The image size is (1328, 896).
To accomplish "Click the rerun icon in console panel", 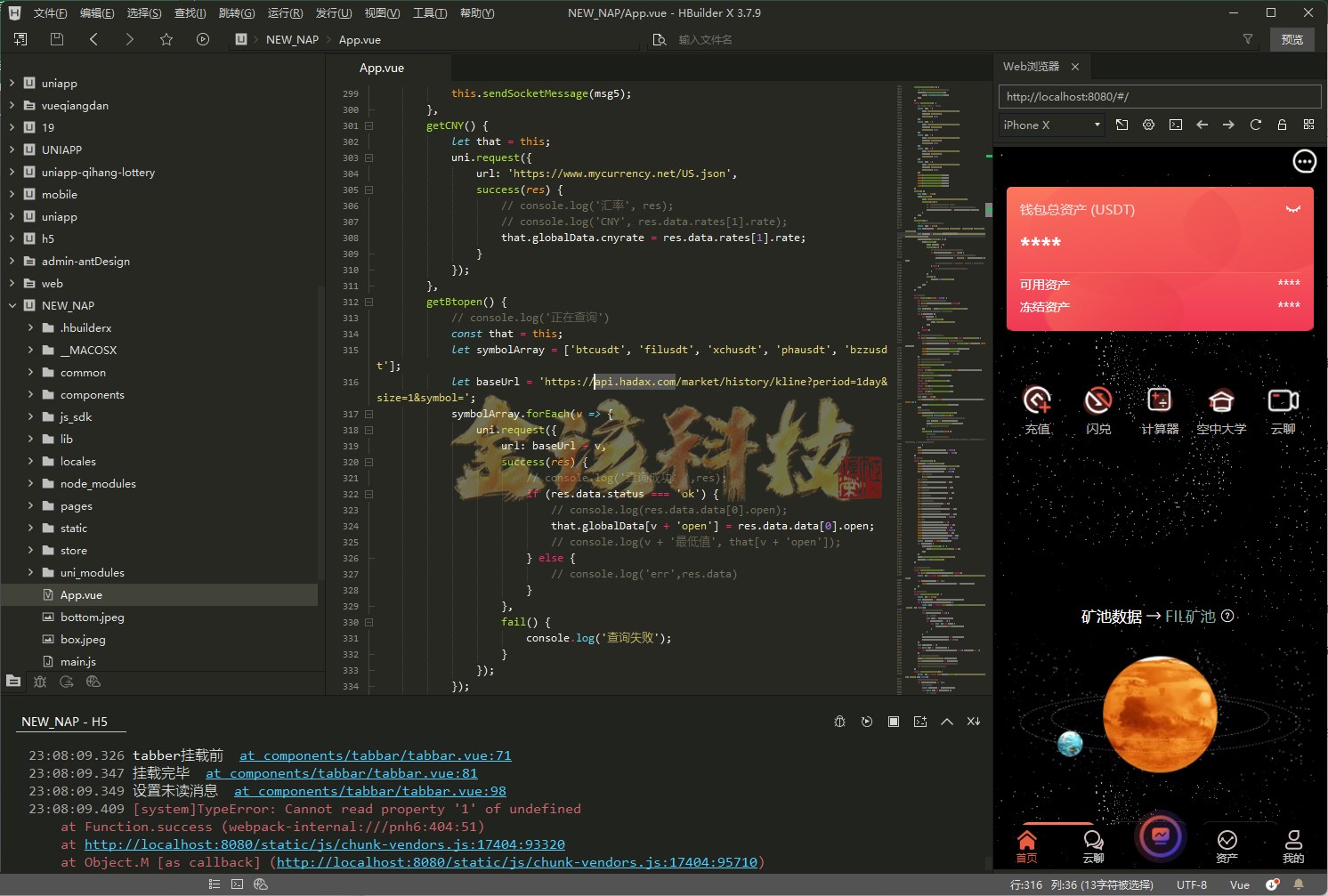I will (866, 722).
